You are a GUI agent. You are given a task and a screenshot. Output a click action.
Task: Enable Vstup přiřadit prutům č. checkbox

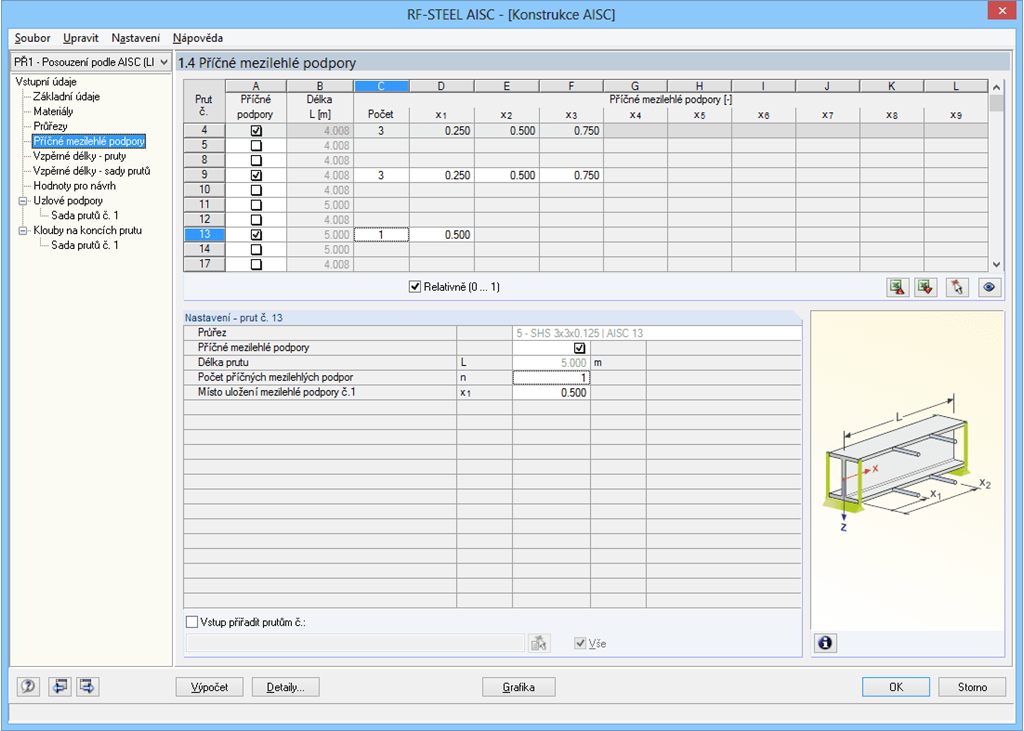[192, 622]
